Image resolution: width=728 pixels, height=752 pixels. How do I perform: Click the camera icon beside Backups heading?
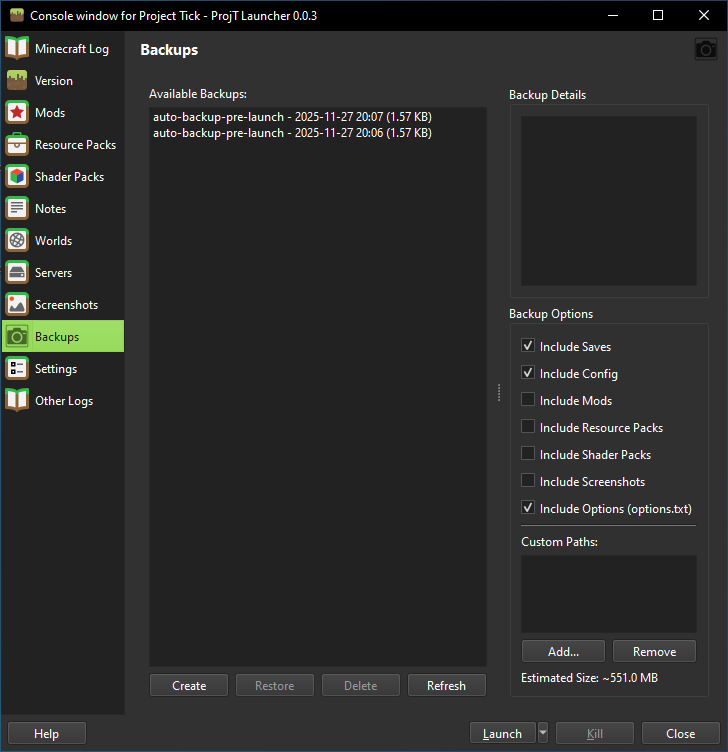coord(706,49)
